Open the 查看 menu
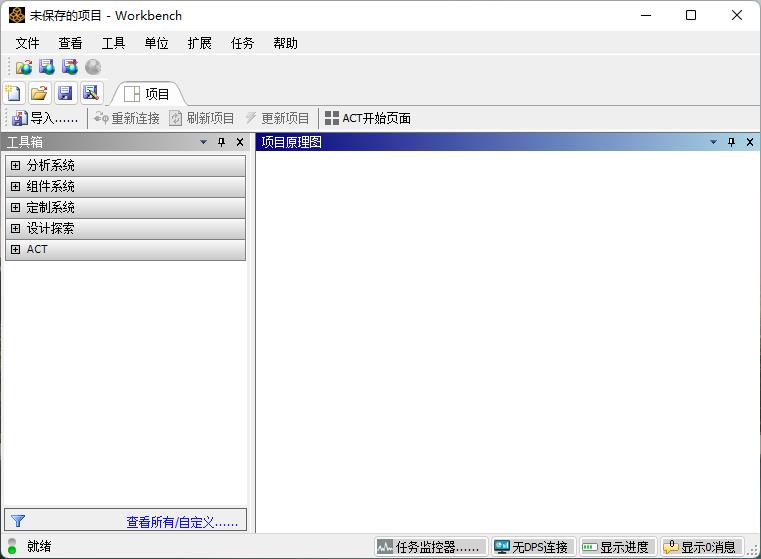 tap(70, 43)
